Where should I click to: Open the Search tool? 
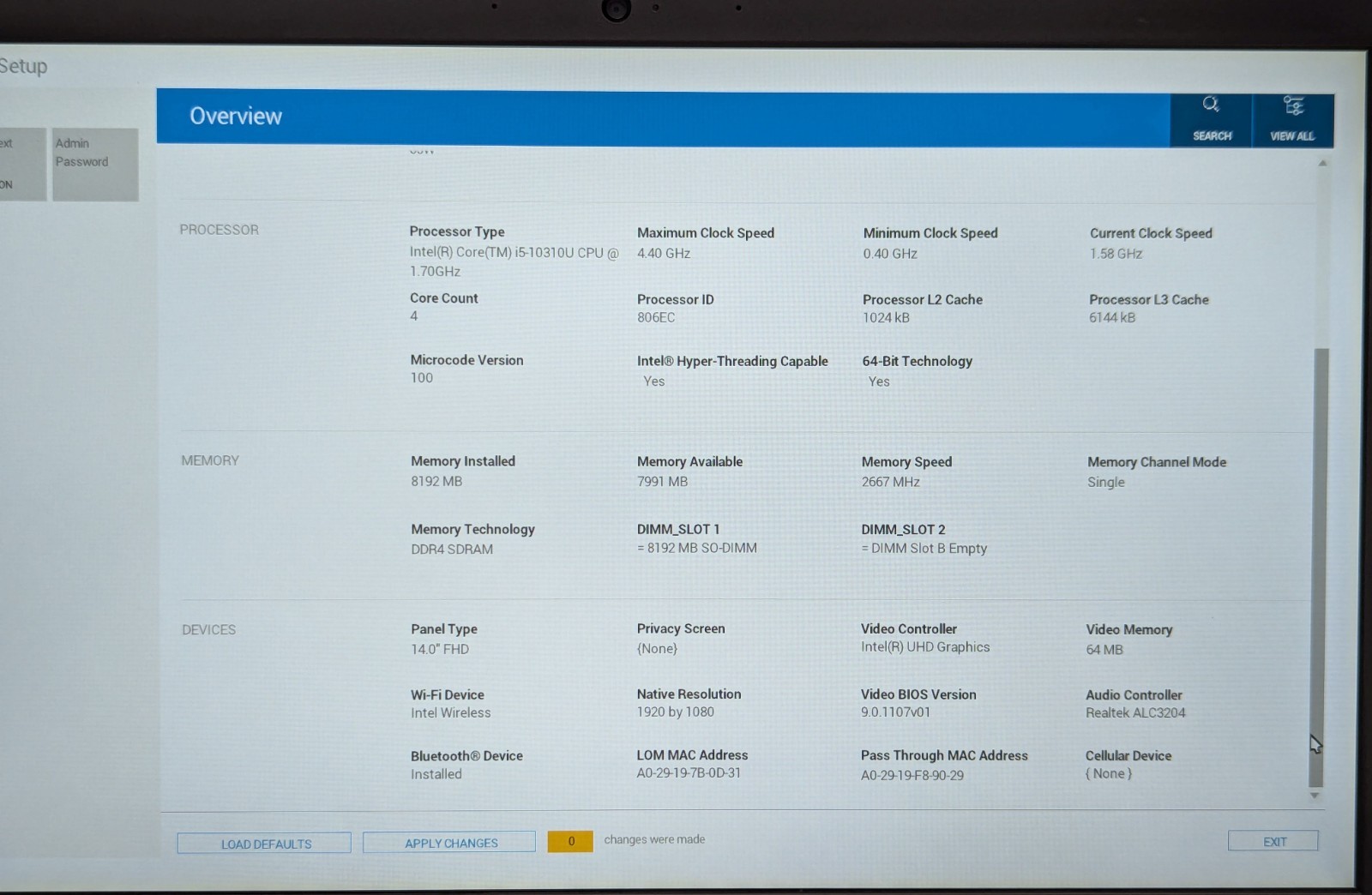1211,119
